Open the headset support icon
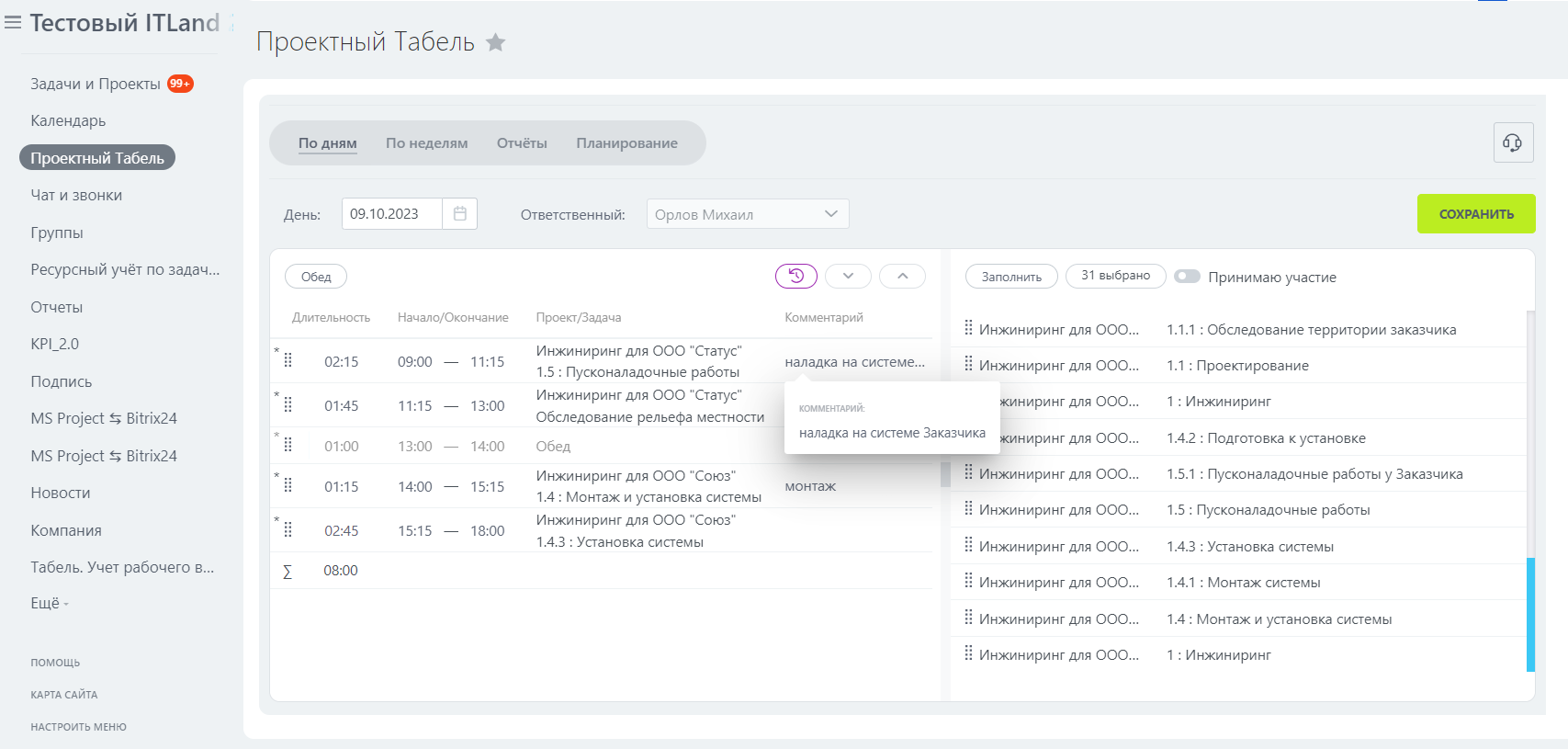This screenshot has width=1568, height=749. coord(1512,142)
